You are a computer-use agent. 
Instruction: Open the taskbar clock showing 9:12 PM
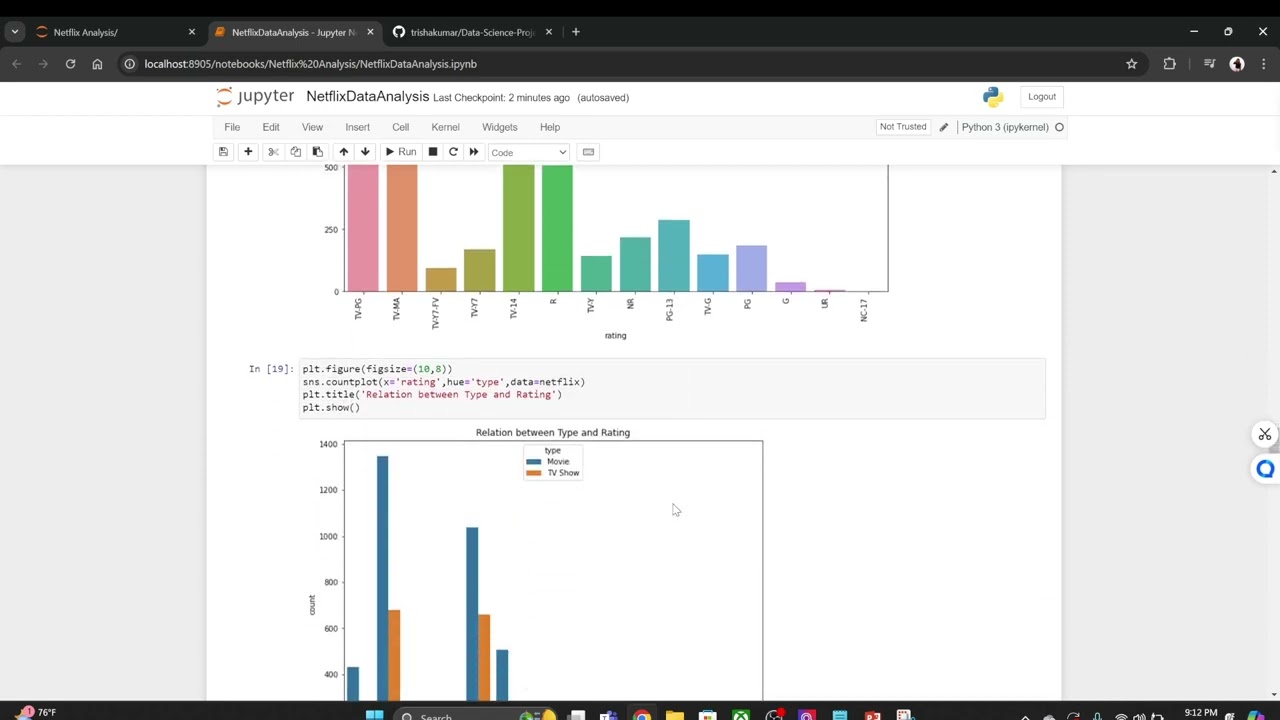coord(1201,714)
